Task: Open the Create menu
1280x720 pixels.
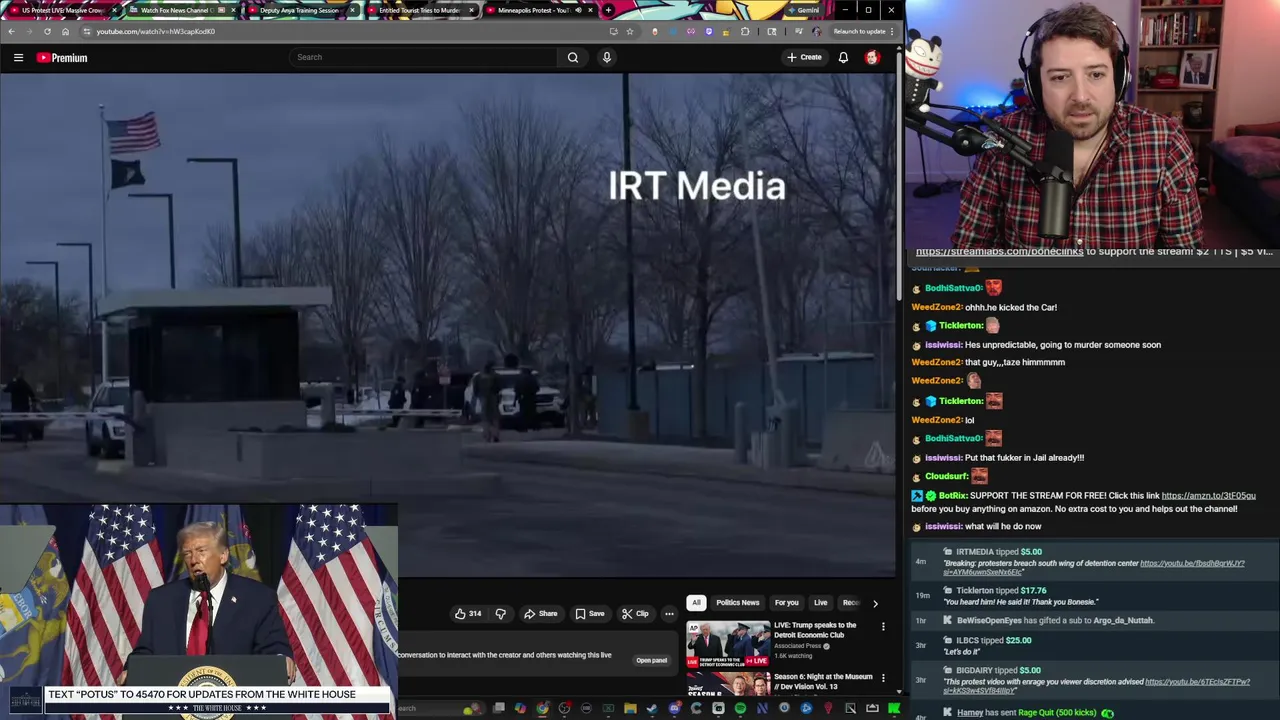Action: tap(804, 57)
